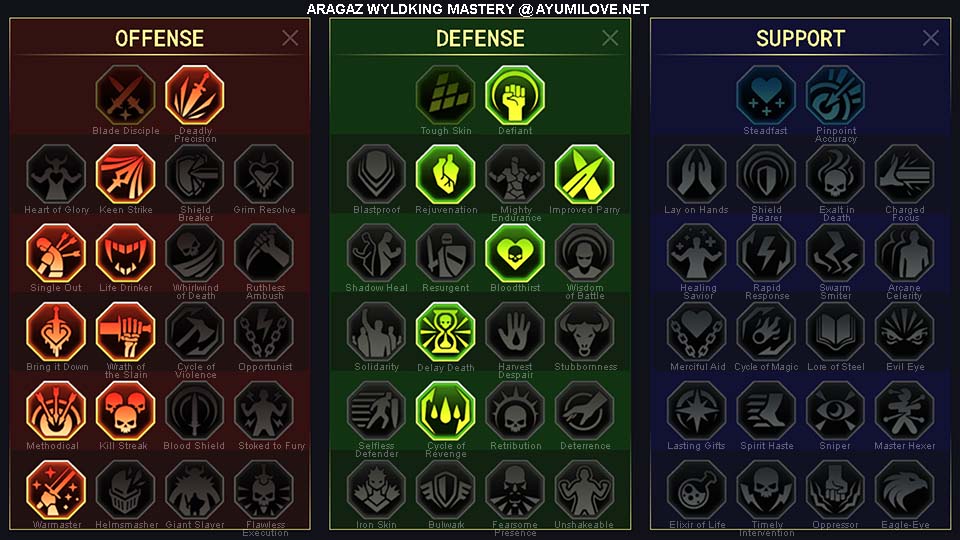The image size is (960, 540).
Task: Click the Keen Strike mastery icon
Action: click(x=126, y=174)
